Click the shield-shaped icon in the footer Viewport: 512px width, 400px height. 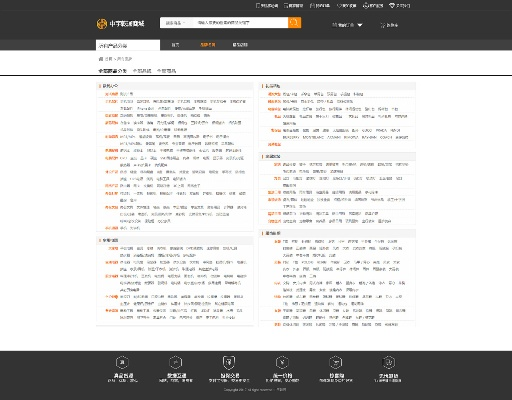229,363
